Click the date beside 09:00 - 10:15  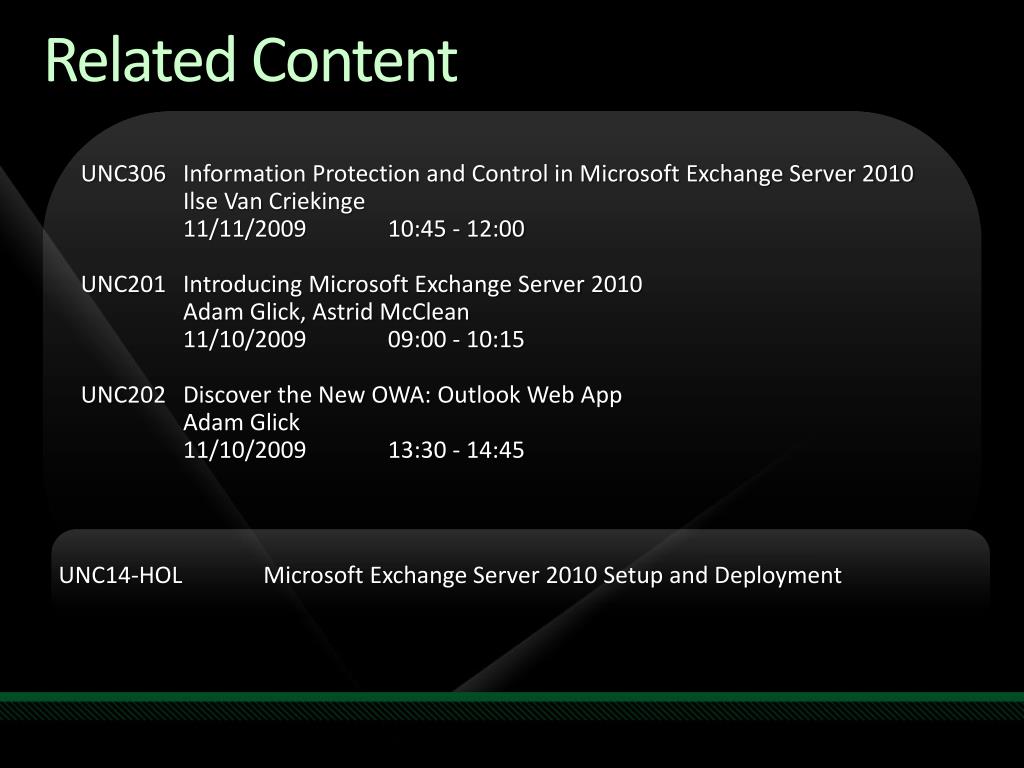244,339
